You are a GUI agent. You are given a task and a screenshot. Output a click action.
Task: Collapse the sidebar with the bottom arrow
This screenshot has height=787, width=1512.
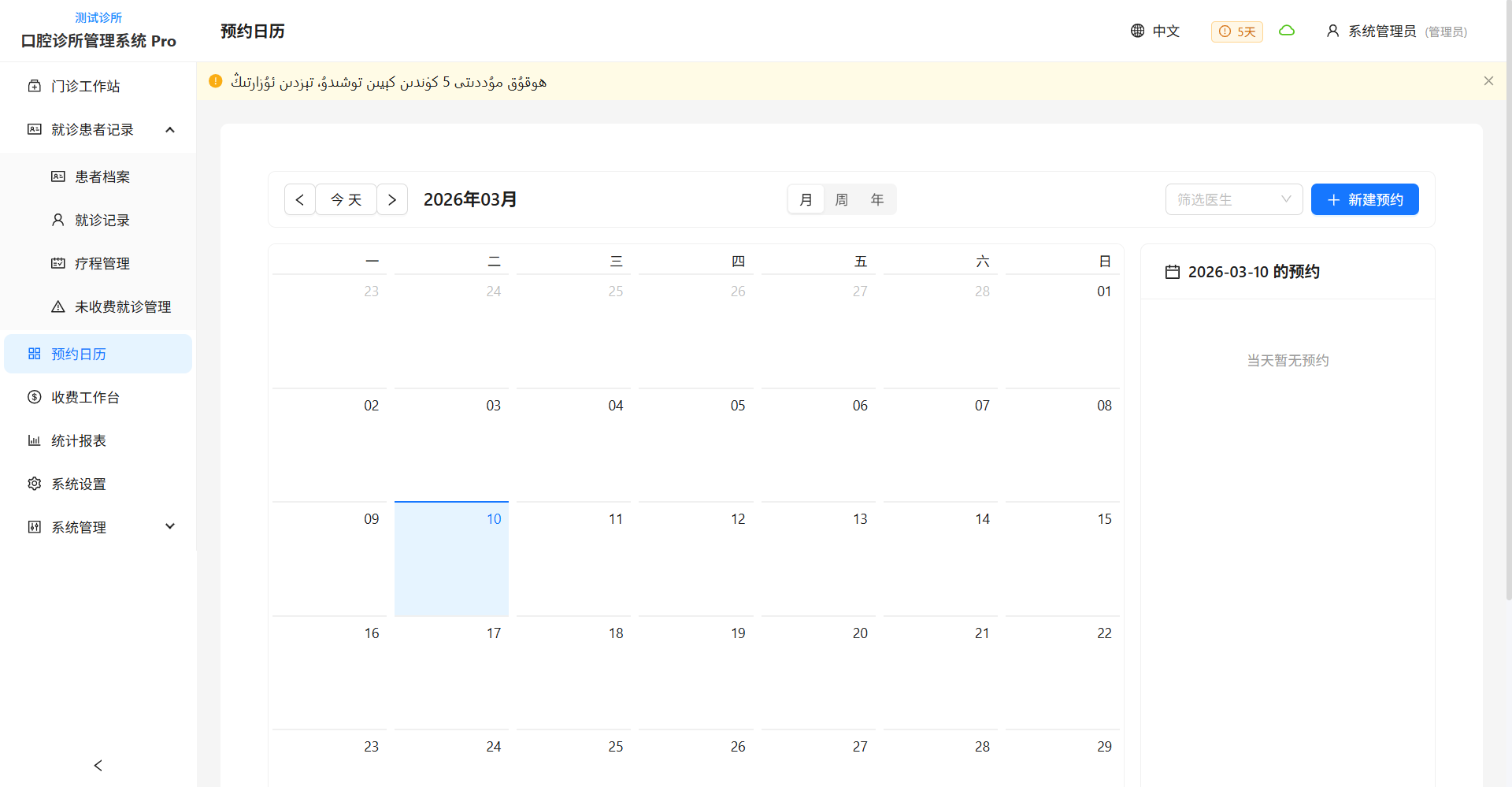point(98,765)
